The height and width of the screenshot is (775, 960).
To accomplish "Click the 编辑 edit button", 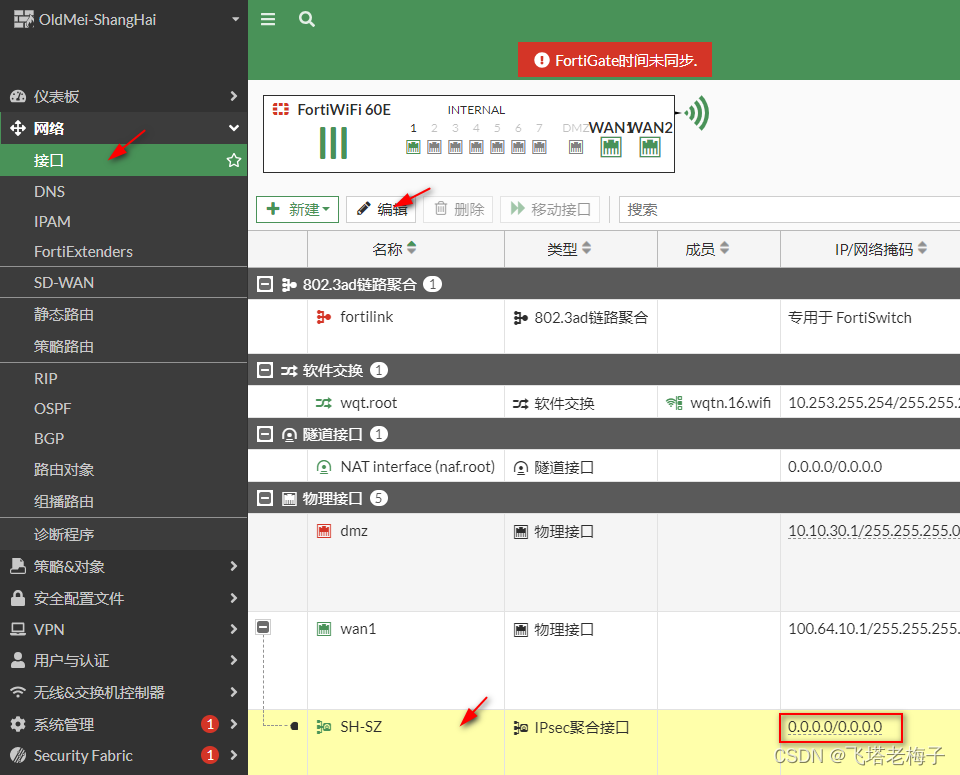I will (x=381, y=209).
